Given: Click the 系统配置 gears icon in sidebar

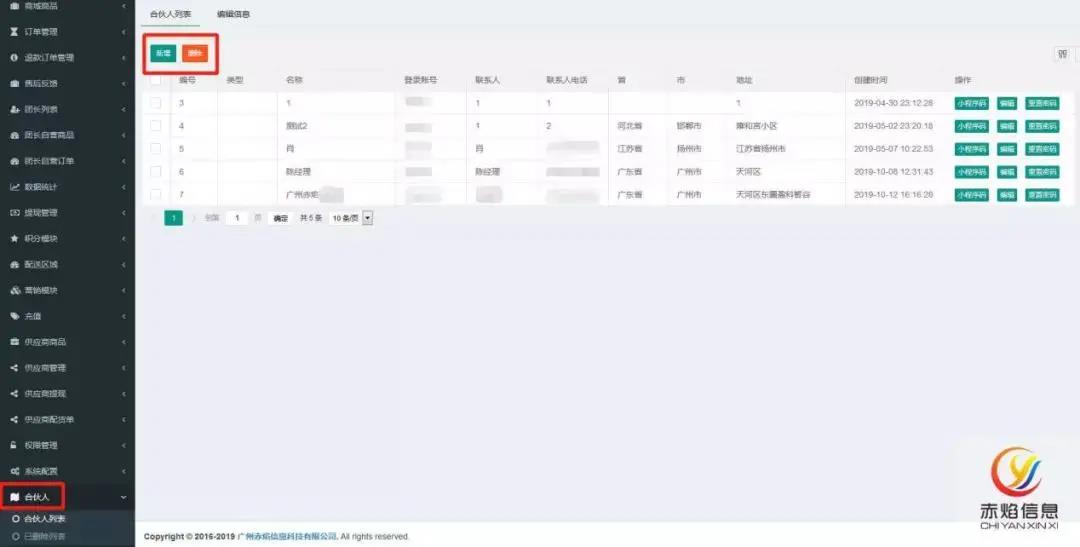Looking at the screenshot, I should [x=14, y=471].
